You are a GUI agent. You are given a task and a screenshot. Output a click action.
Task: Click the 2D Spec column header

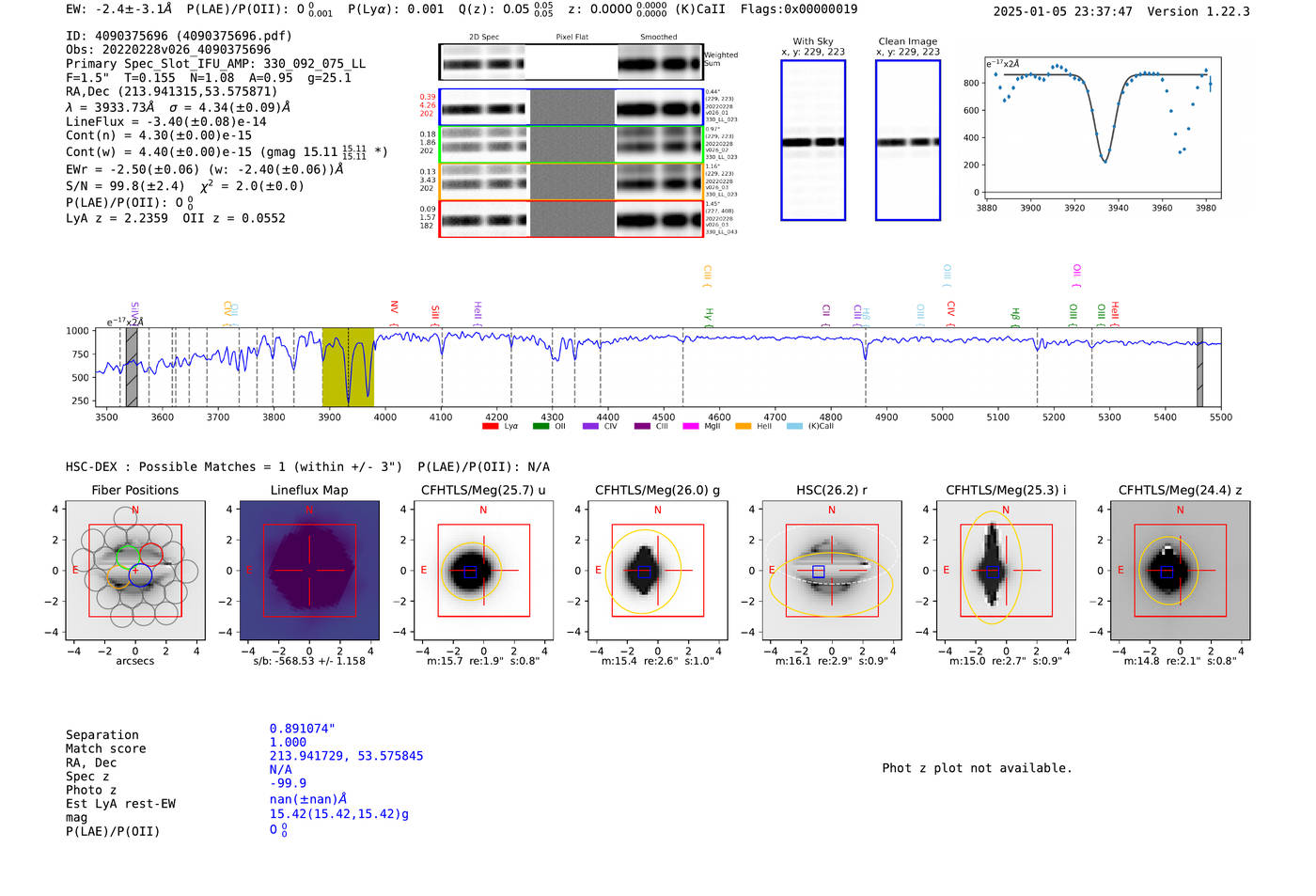[x=484, y=38]
